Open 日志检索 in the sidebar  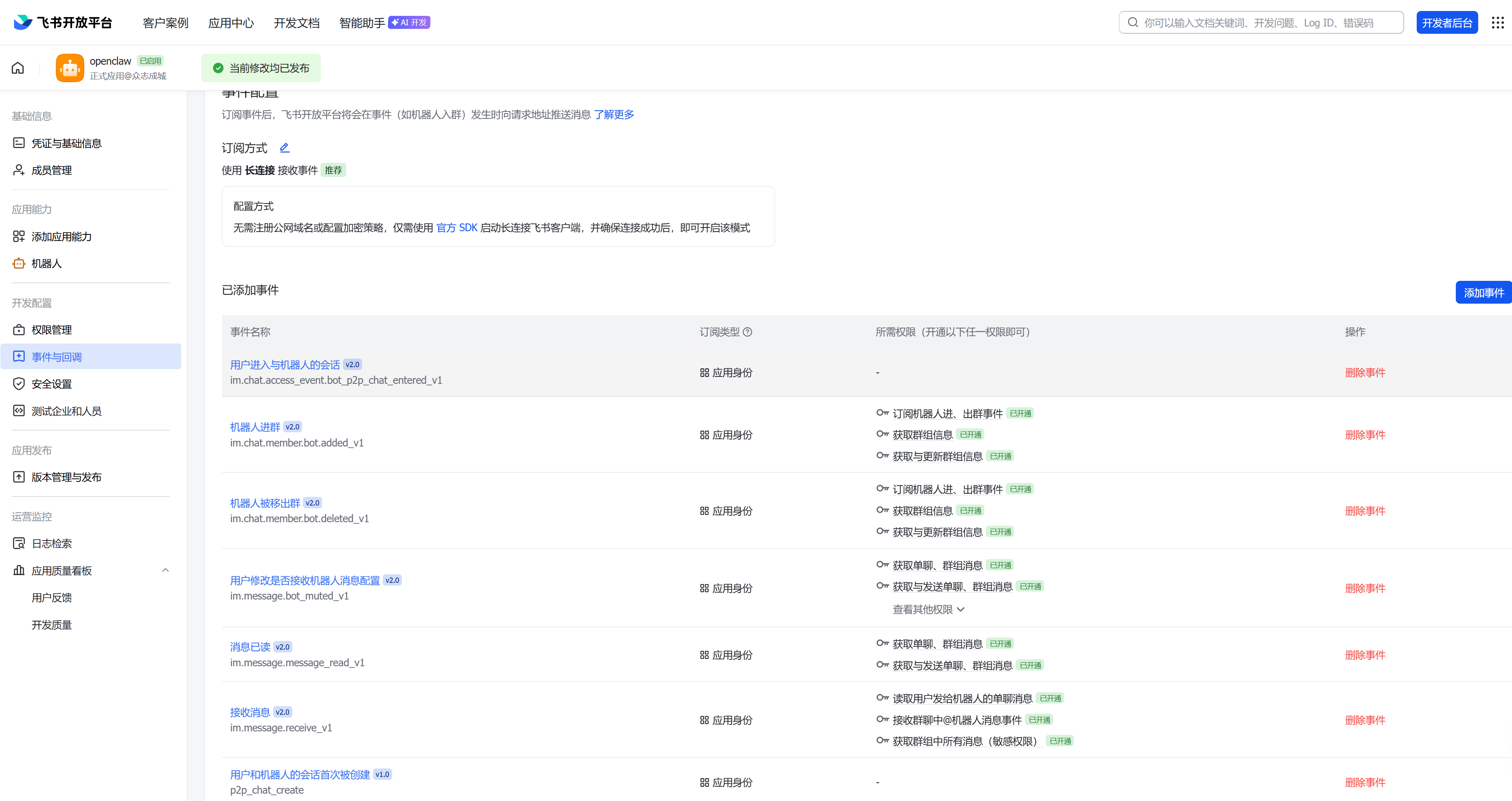52,543
